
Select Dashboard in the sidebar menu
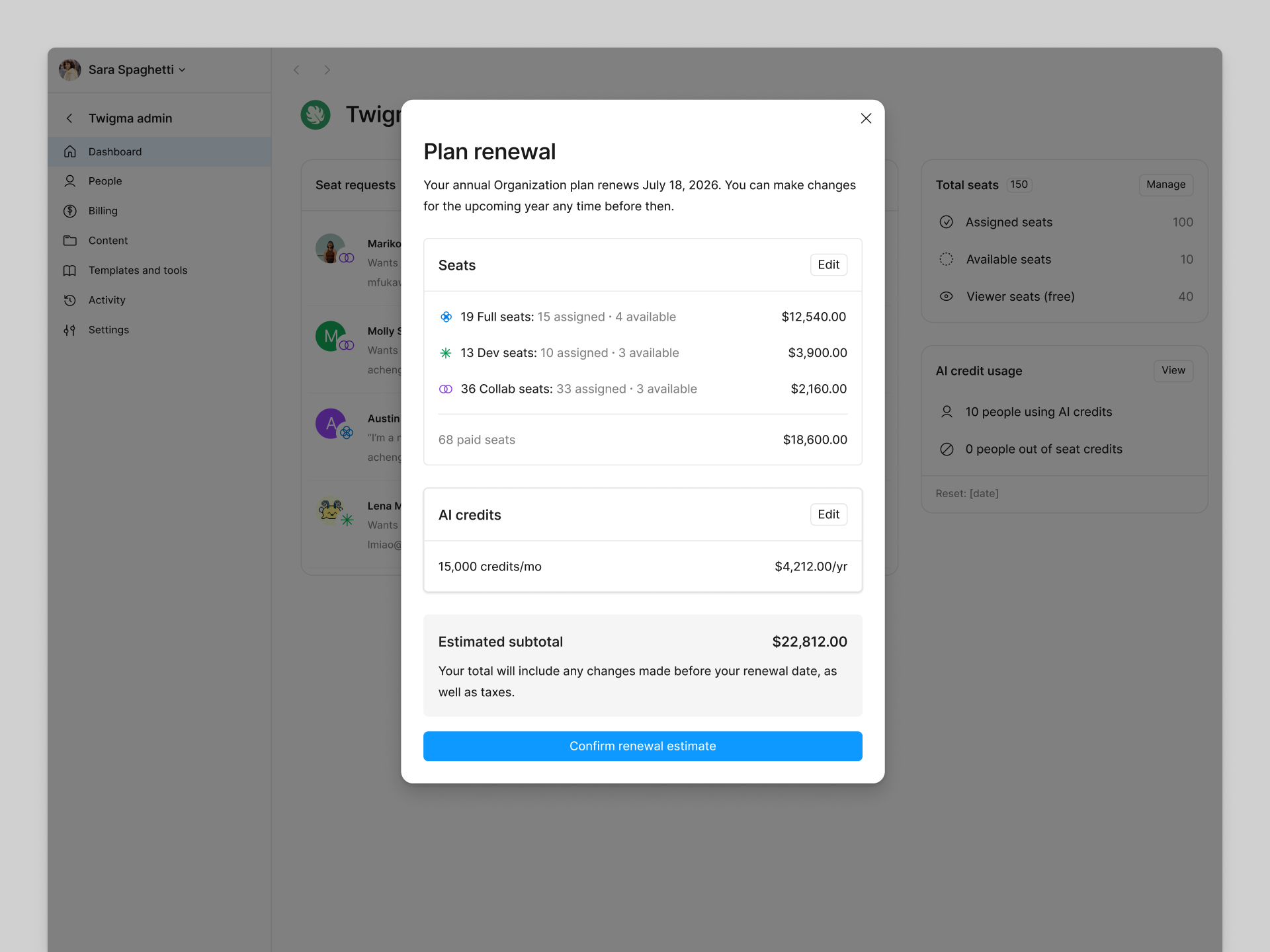pos(115,151)
